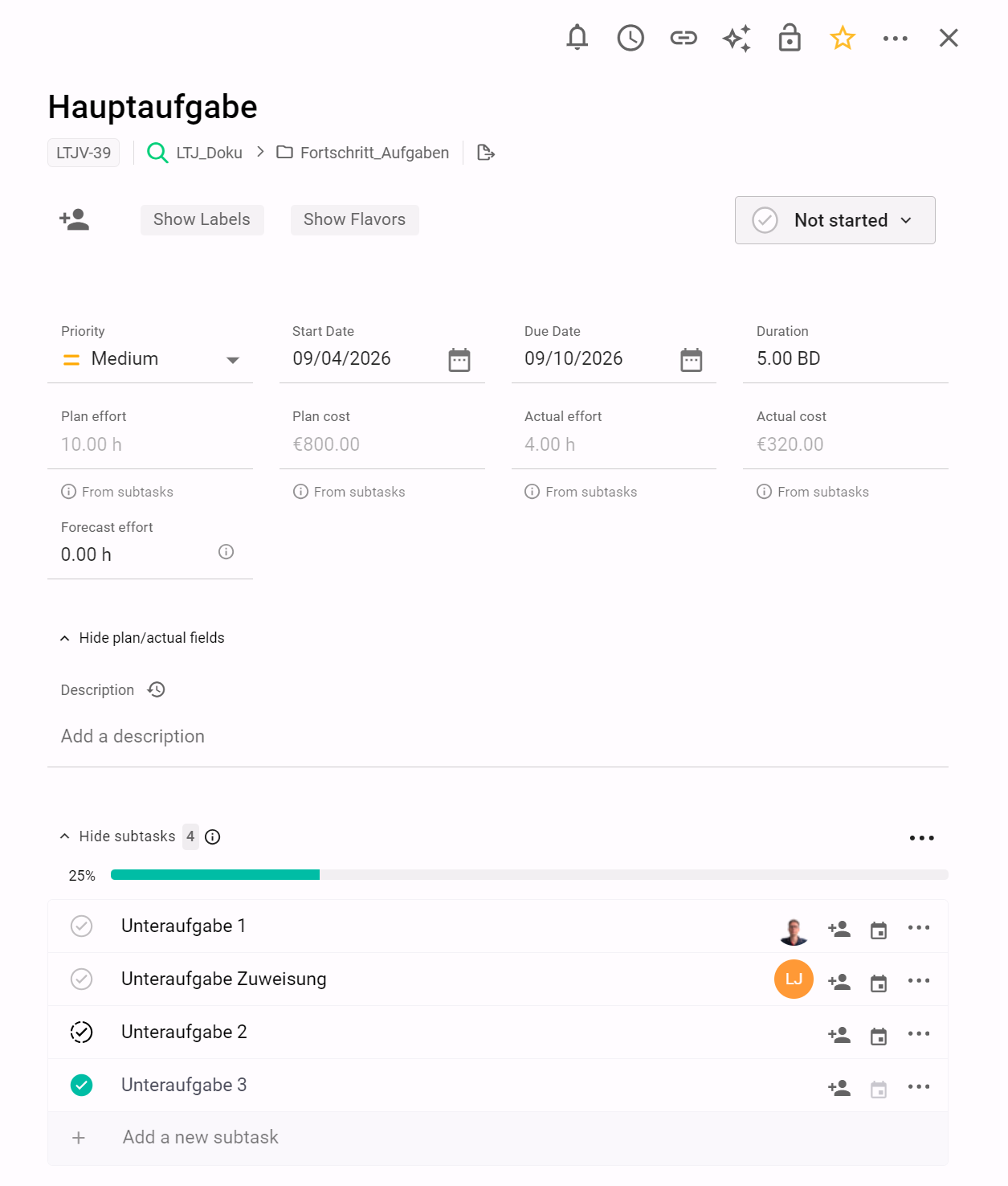Open the description version history icon
Image resolution: width=1008 pixels, height=1186 pixels.
click(x=157, y=689)
